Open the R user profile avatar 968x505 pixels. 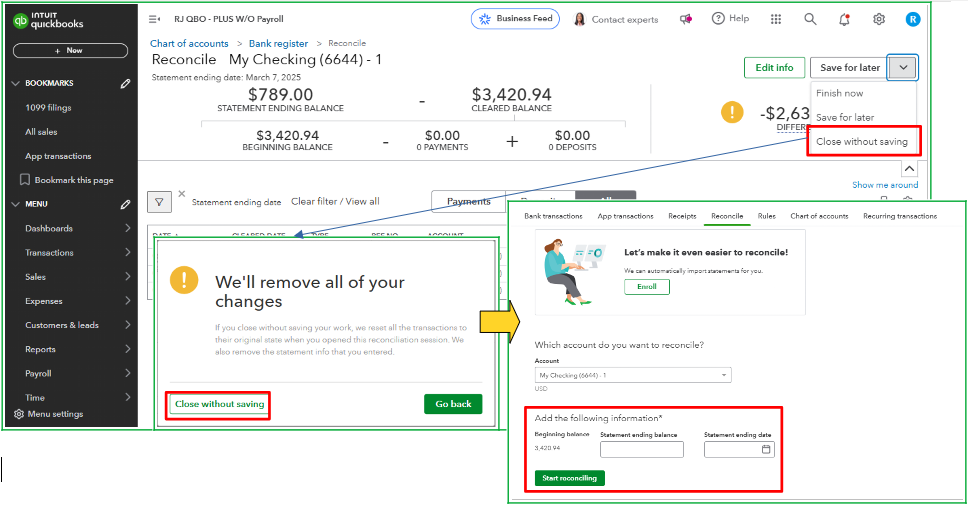pyautogui.click(x=912, y=19)
